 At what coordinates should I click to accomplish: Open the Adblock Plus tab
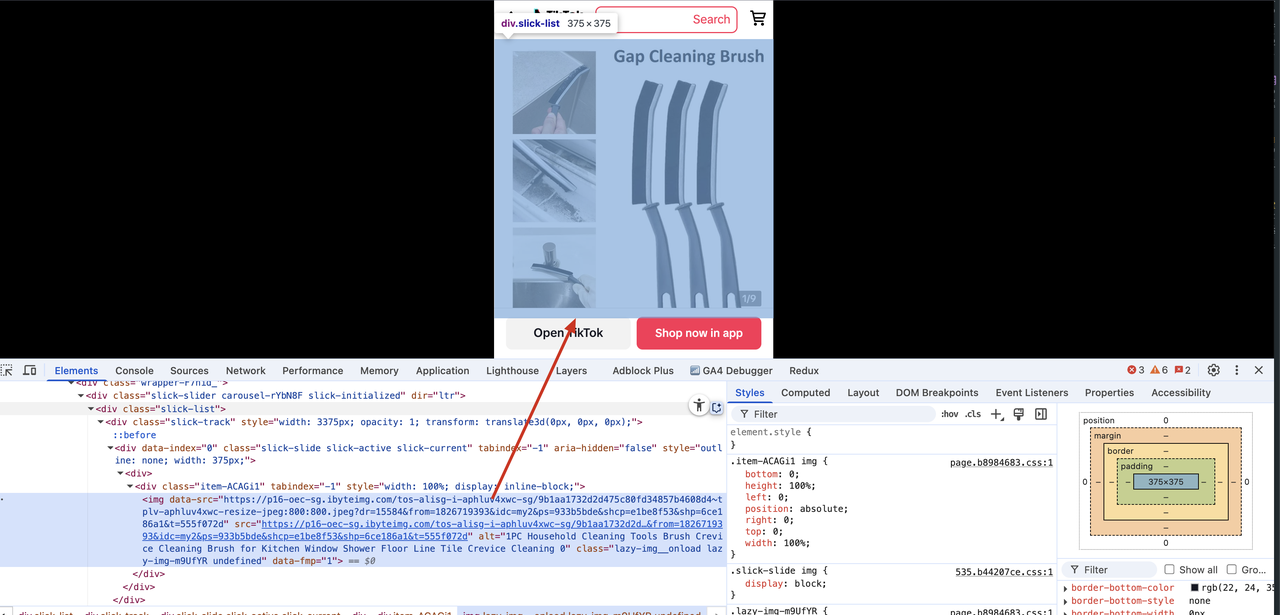pyautogui.click(x=643, y=370)
